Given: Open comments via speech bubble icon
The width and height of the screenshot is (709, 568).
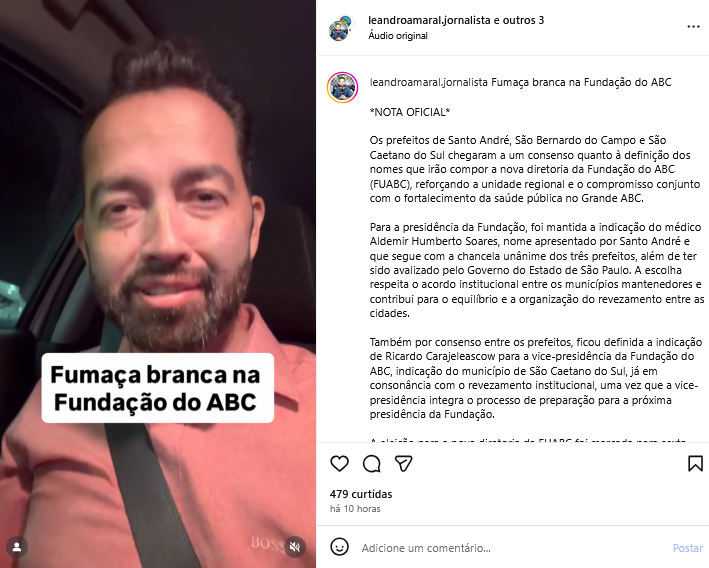Looking at the screenshot, I should tap(372, 464).
